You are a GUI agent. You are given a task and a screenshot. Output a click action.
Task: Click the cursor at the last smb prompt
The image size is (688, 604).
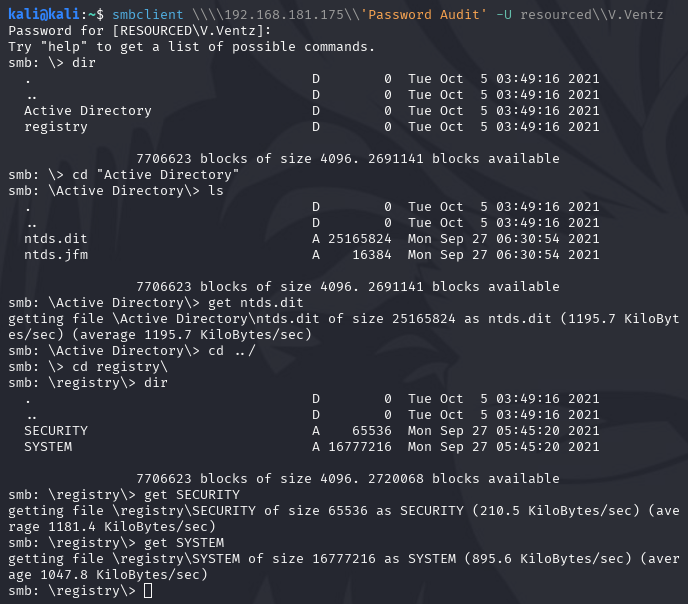point(148,591)
